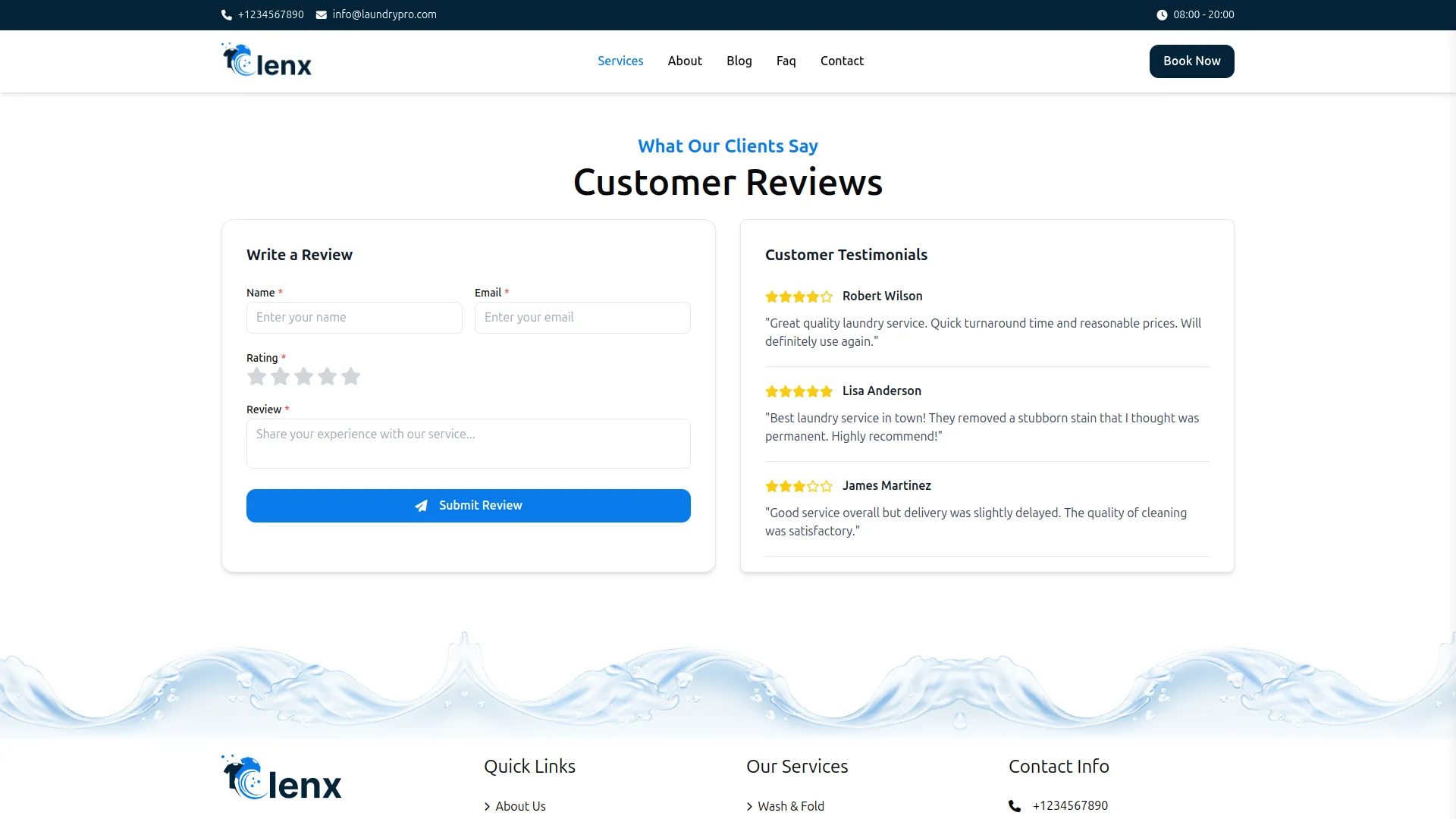The width and height of the screenshot is (1456, 819).
Task: Click the phone icon in Contact Info section
Action: coord(1014,805)
